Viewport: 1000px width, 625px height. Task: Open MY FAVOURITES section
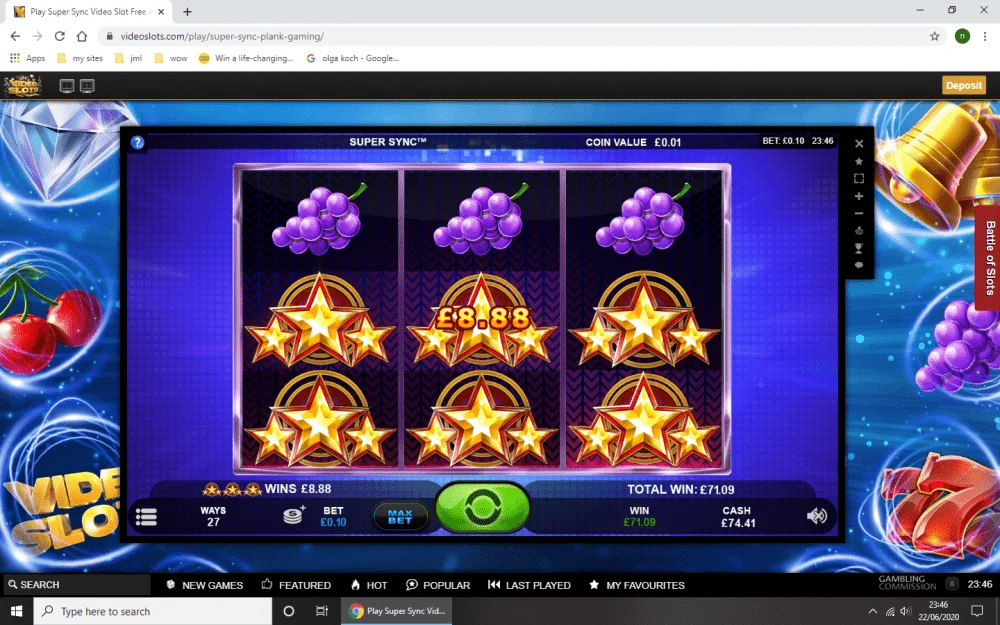[636, 585]
